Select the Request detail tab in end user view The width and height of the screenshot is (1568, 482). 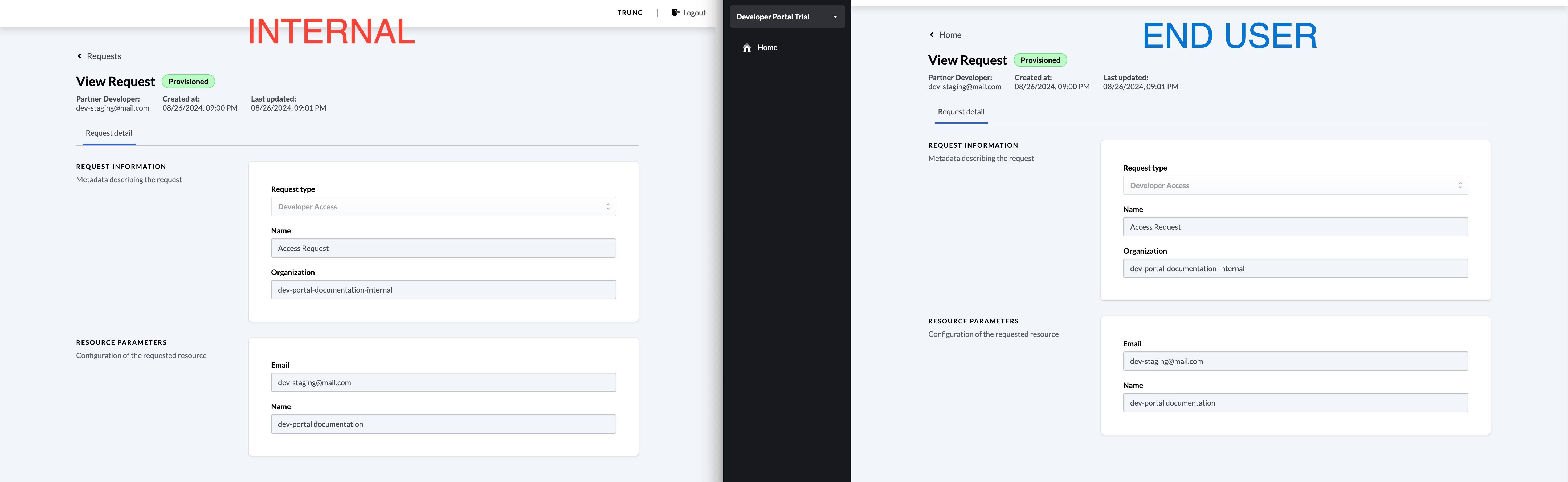tap(960, 112)
